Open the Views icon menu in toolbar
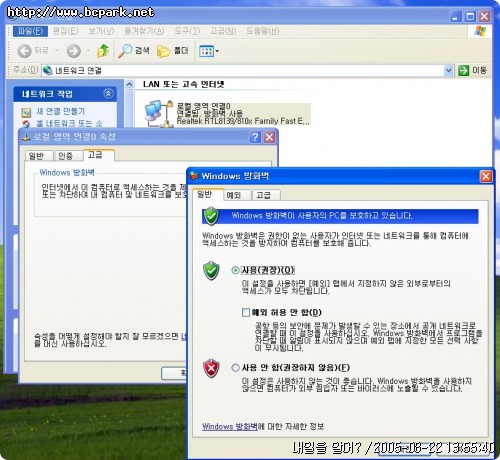500x460 pixels. [206, 51]
